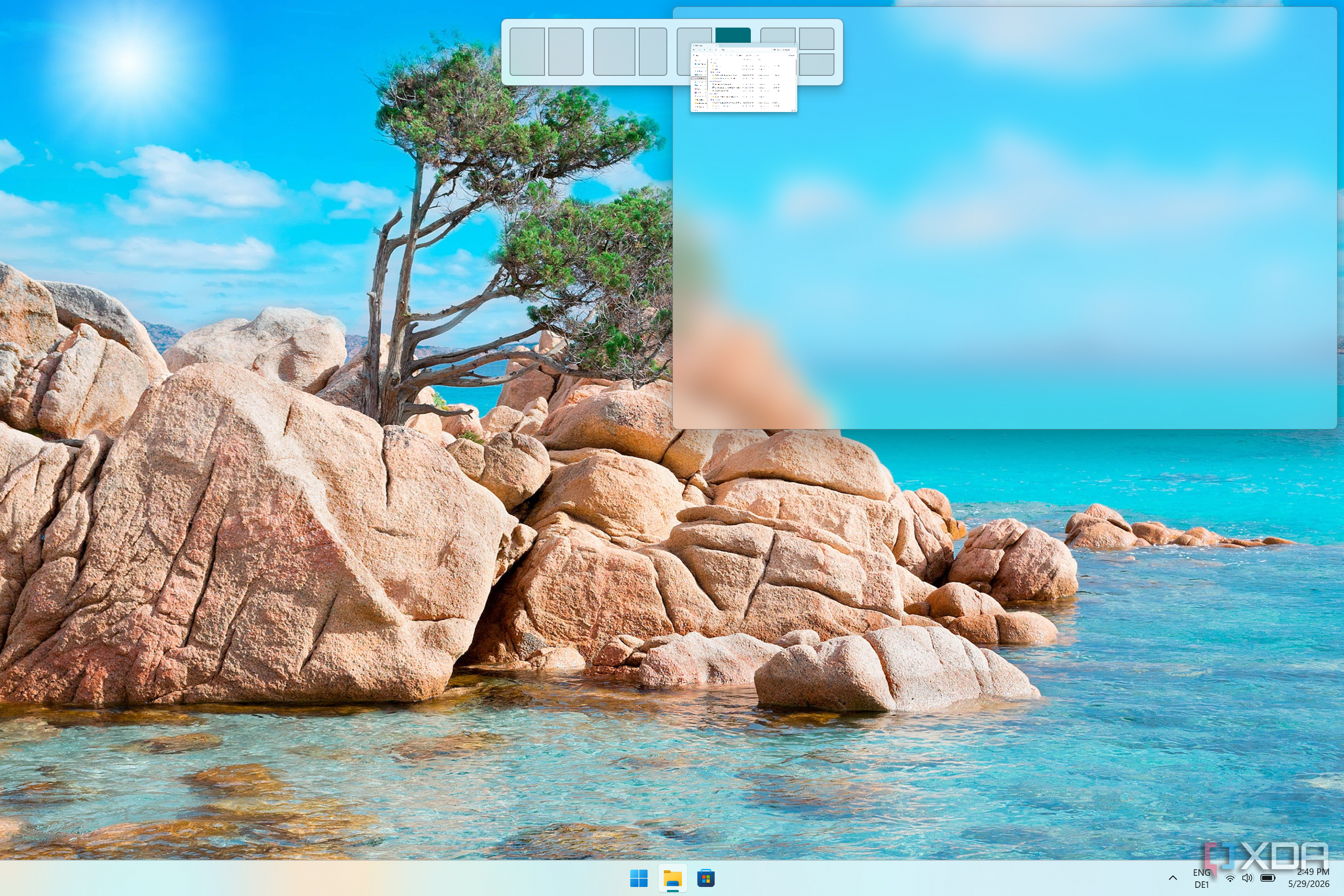The height and width of the screenshot is (896, 1344).
Task: Select the top-right zone of the three-zone layout
Action: [x=817, y=38]
